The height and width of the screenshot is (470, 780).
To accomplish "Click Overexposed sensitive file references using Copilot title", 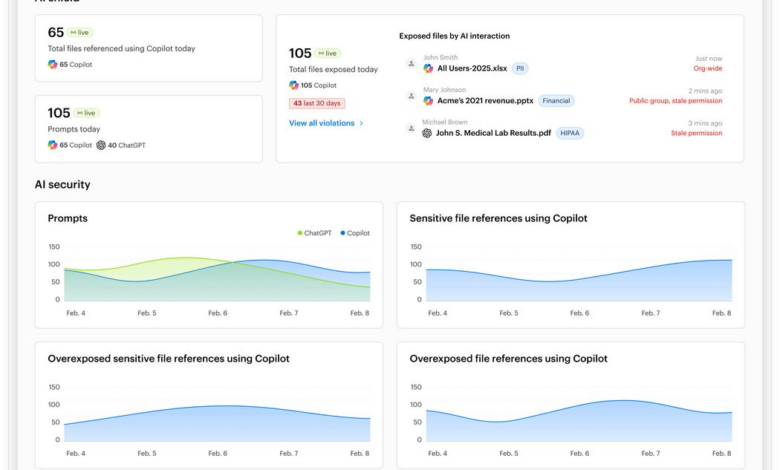I will [x=168, y=358].
